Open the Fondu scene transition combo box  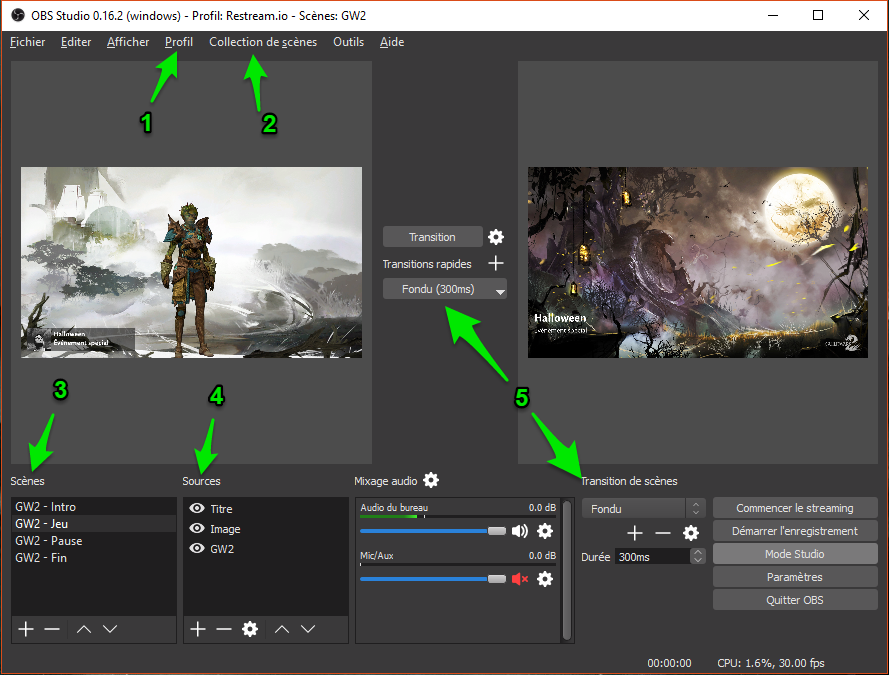point(644,508)
